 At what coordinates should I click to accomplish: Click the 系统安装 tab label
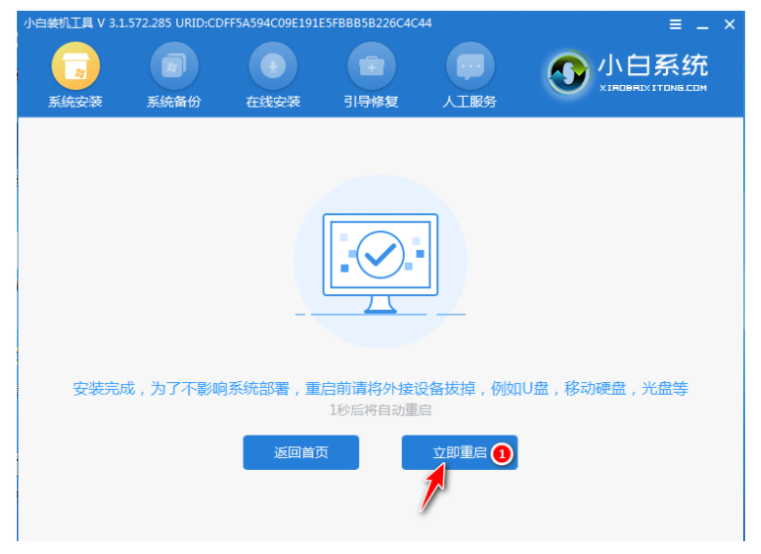tap(75, 101)
